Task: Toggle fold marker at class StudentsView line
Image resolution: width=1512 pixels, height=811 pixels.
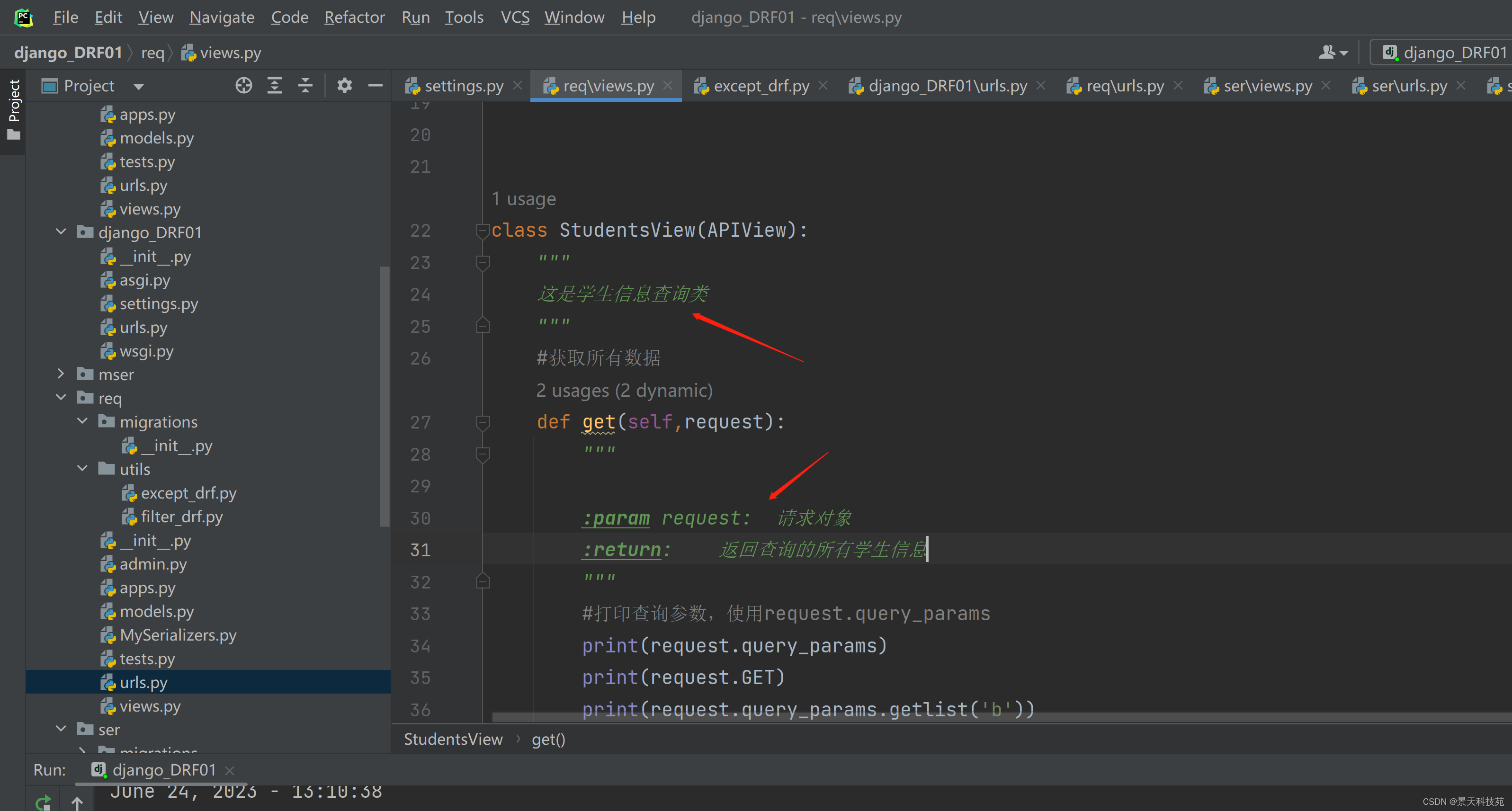Action: click(483, 231)
